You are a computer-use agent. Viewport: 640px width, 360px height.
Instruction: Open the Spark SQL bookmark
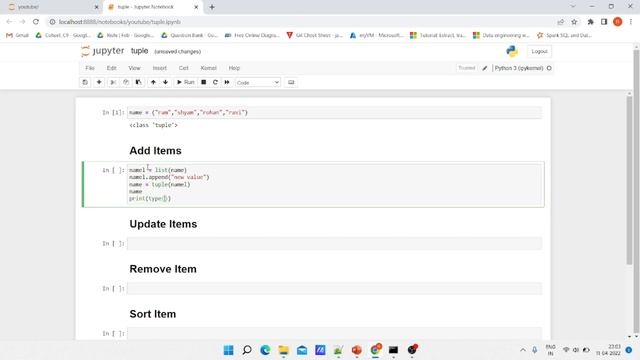pyautogui.click(x=564, y=36)
